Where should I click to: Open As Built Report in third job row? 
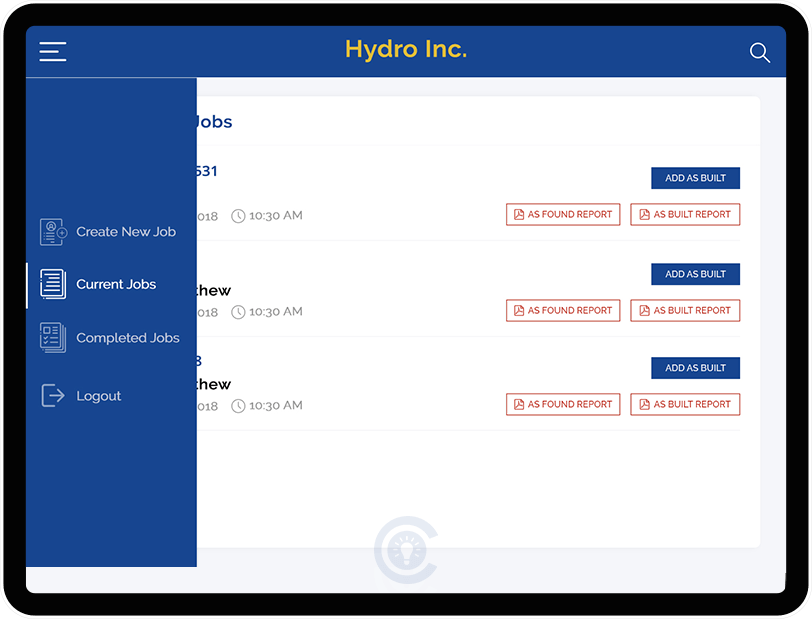tap(685, 404)
